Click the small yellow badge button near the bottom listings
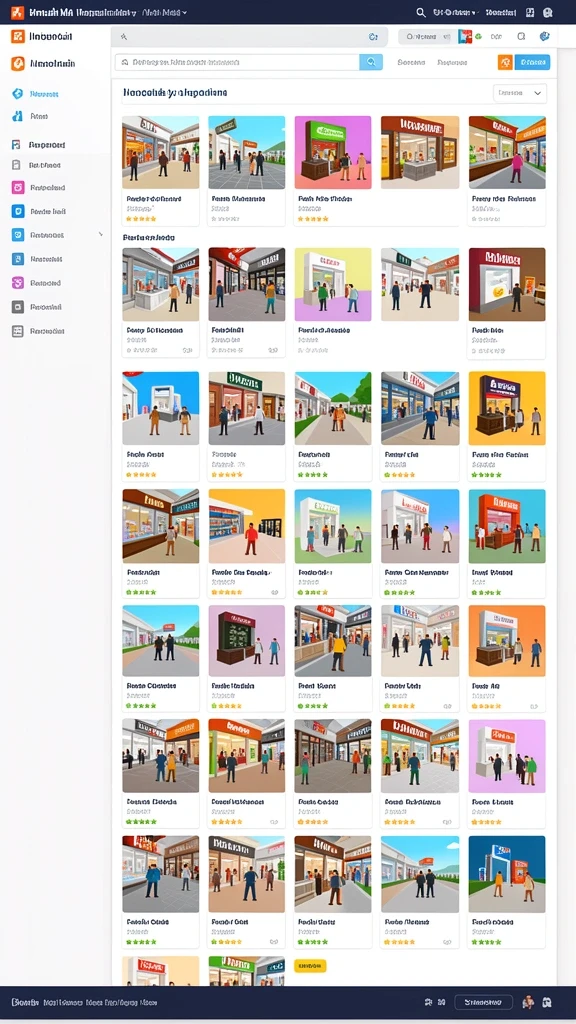The image size is (576, 1024). (x=310, y=966)
